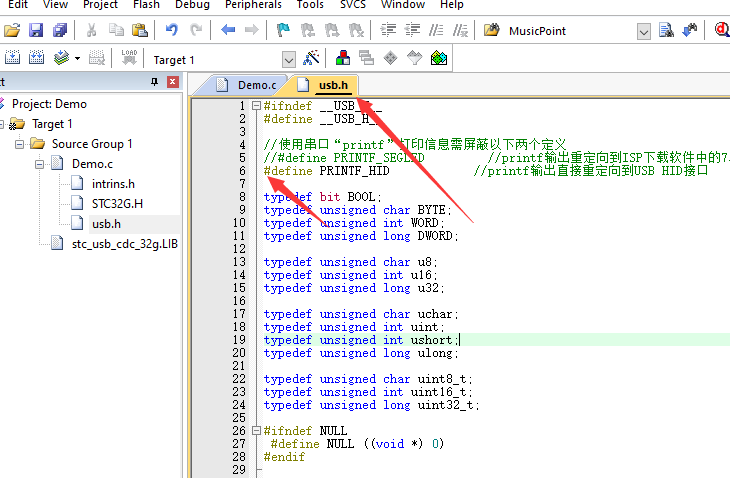Open the Peripherals menu
Screen dimensions: 730x478
coord(252,5)
